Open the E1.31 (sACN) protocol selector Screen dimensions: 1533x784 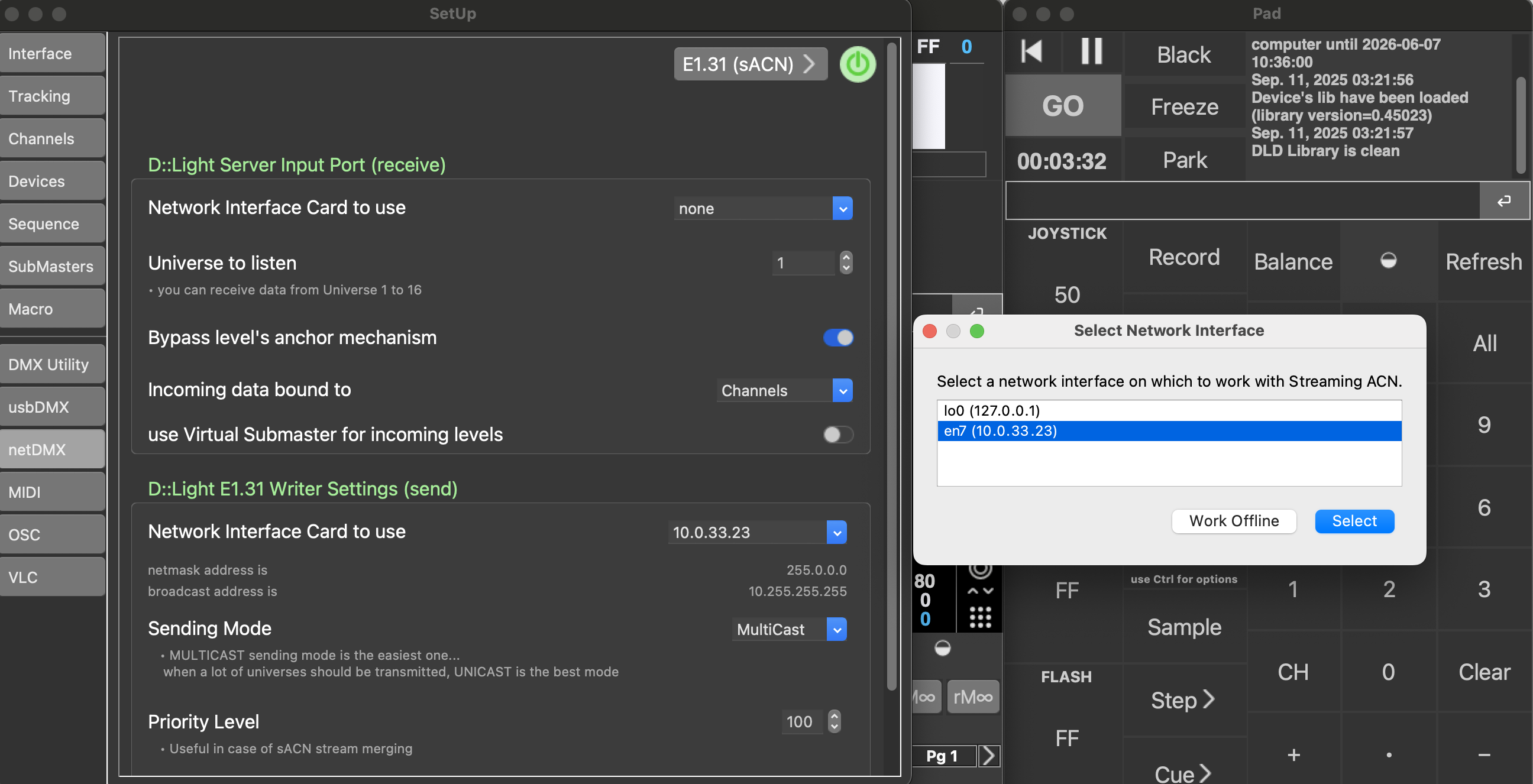pyautogui.click(x=750, y=64)
